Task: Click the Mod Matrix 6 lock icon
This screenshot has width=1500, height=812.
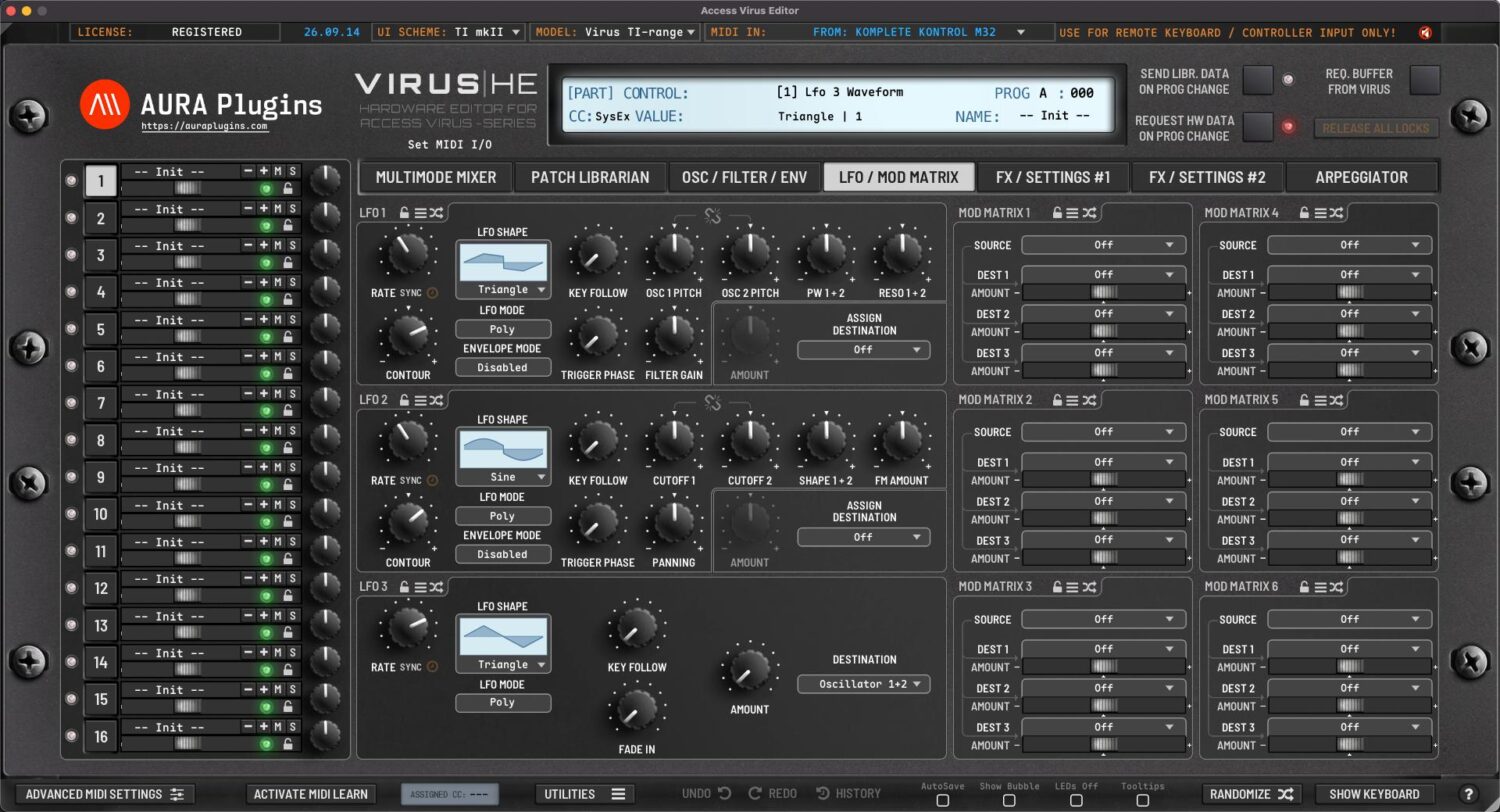Action: pyautogui.click(x=1304, y=587)
